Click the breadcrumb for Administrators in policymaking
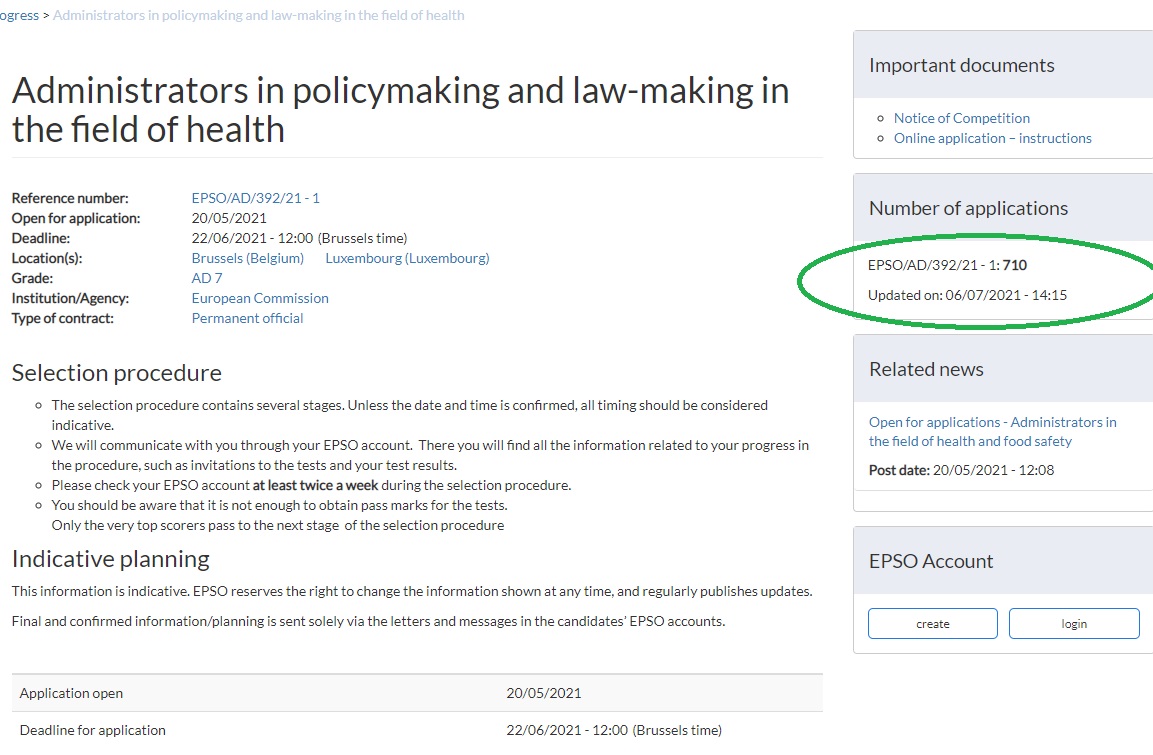 click(258, 15)
